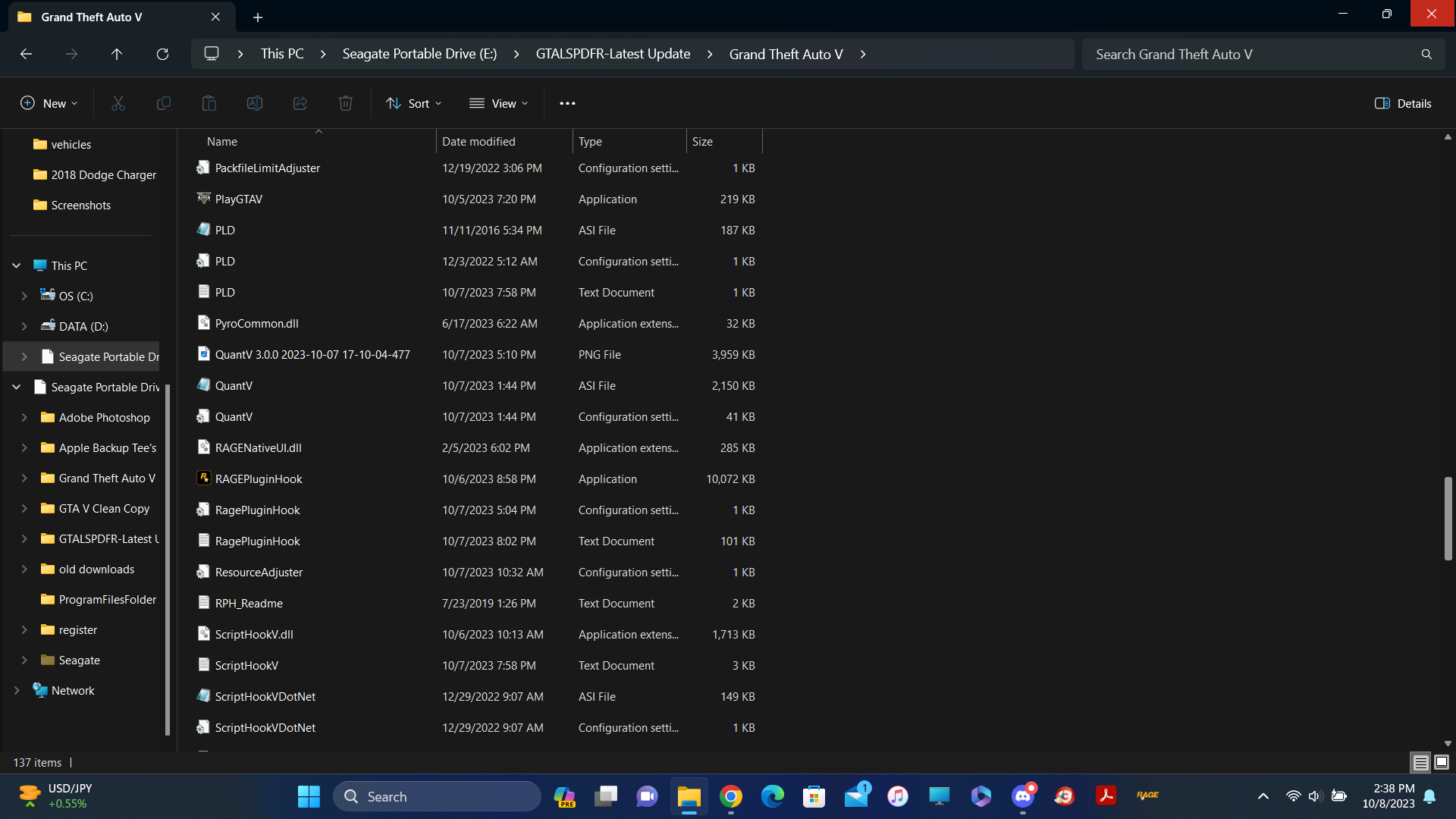Click the Share icon in toolbar
The image size is (1456, 819).
pyautogui.click(x=300, y=103)
